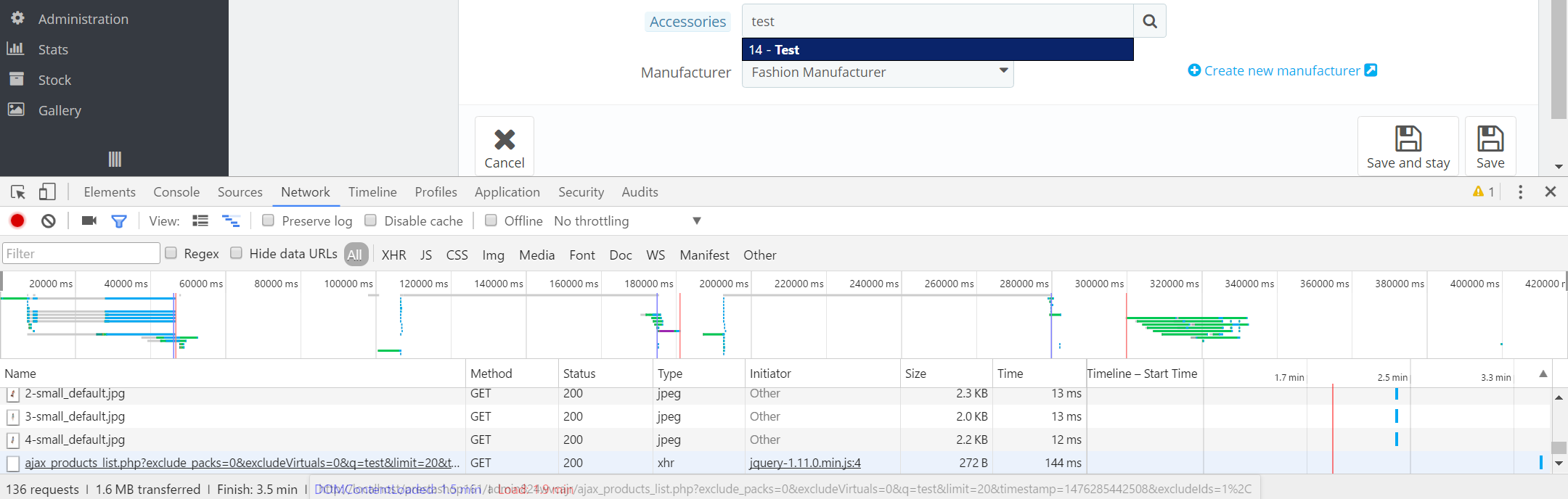This screenshot has height=499, width=1568.
Task: Switch to the Sources tab
Action: pyautogui.click(x=240, y=192)
